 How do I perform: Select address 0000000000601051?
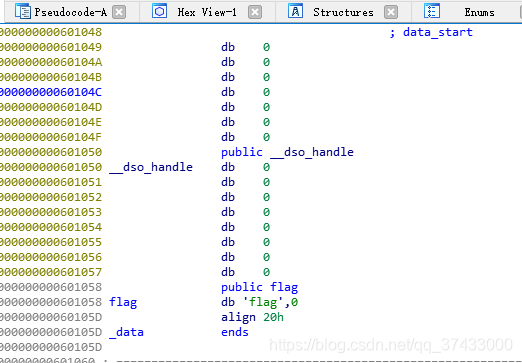coord(51,182)
